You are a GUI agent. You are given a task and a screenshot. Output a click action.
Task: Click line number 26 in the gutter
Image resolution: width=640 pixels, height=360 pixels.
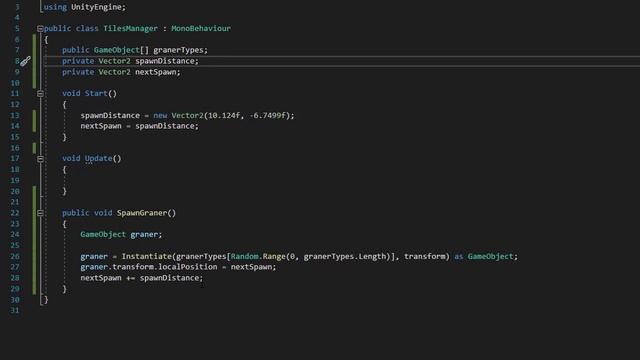point(15,256)
